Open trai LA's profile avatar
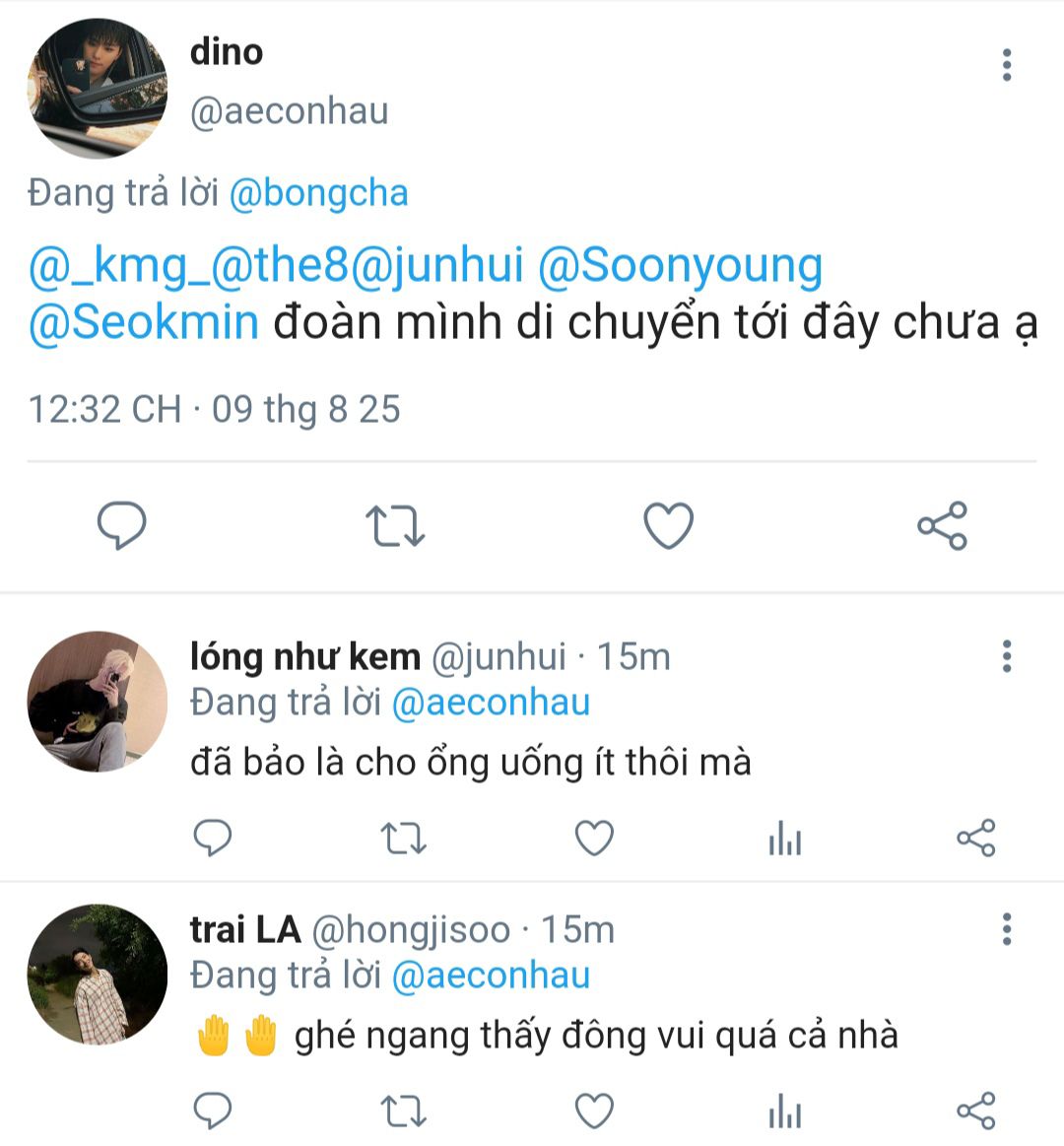Screen dimensions: 1064x1146 pyautogui.click(x=97, y=974)
